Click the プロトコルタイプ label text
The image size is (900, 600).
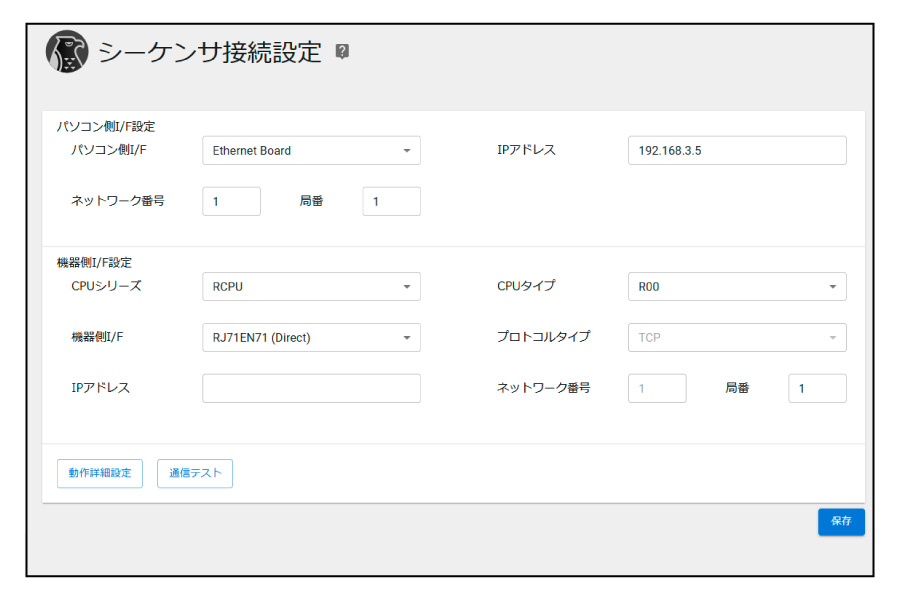tap(543, 337)
